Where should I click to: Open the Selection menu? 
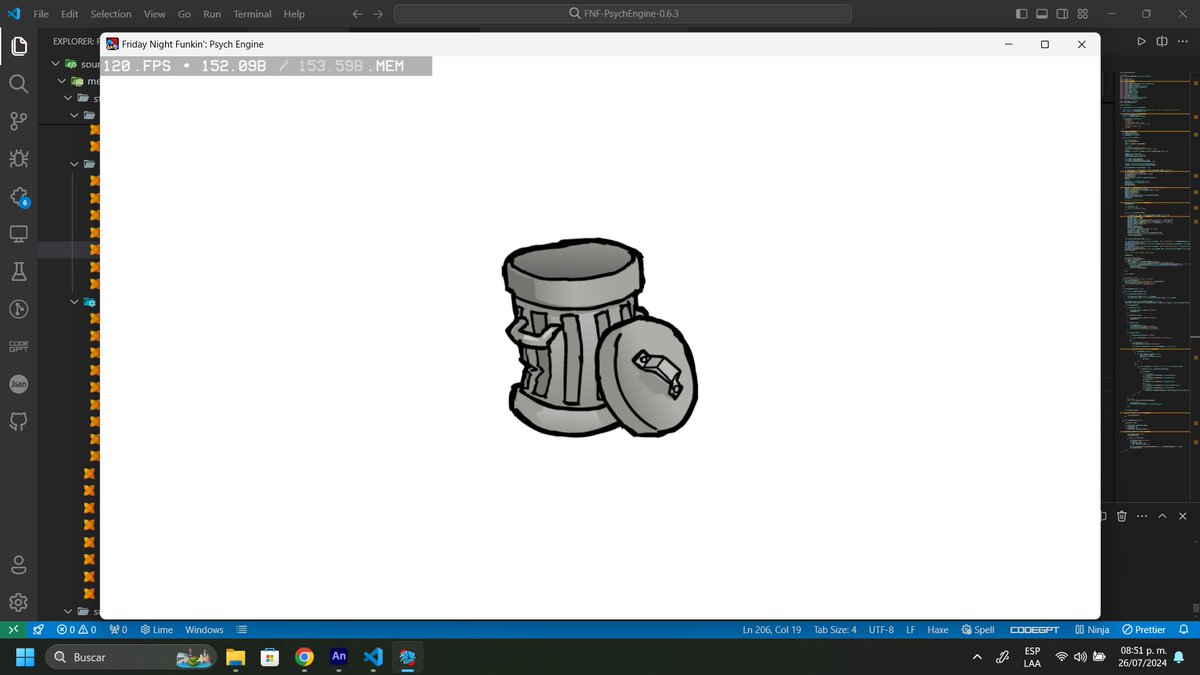[x=111, y=14]
